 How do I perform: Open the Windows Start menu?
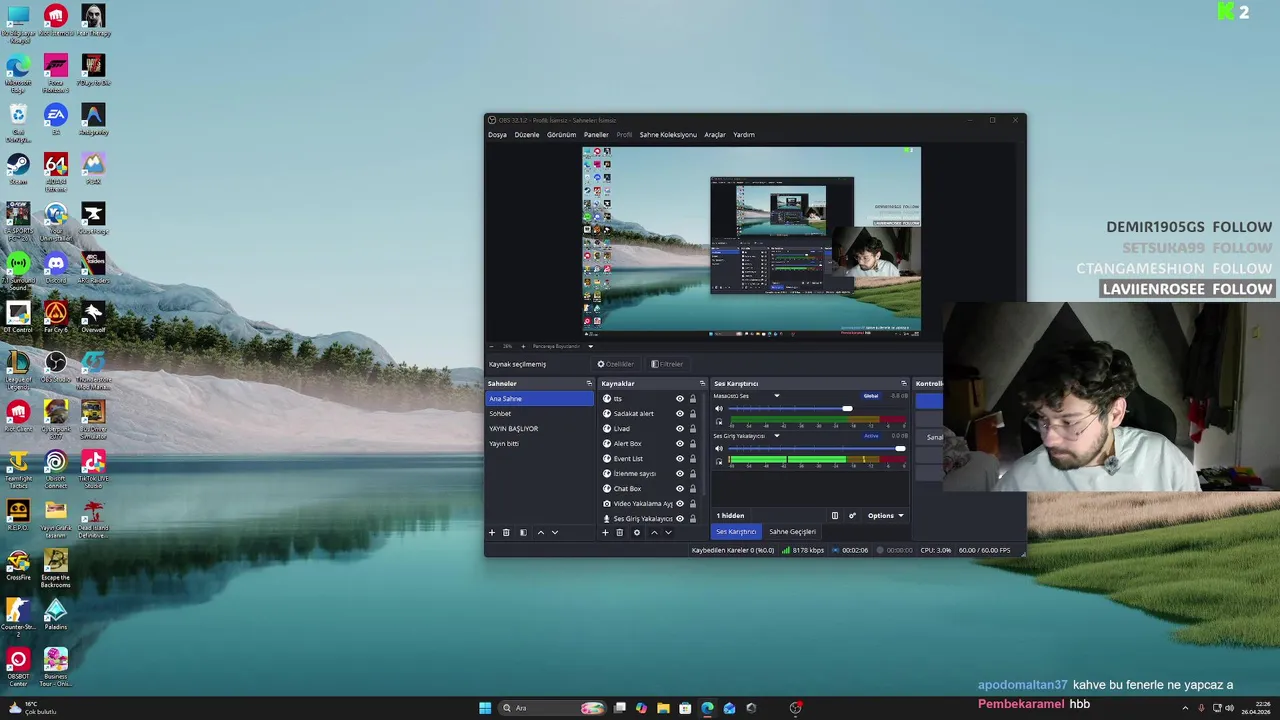pyautogui.click(x=485, y=708)
